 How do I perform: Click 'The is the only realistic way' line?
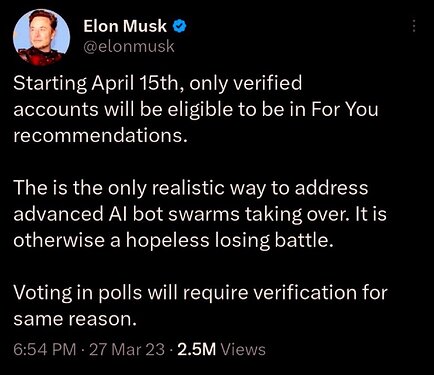(191, 188)
